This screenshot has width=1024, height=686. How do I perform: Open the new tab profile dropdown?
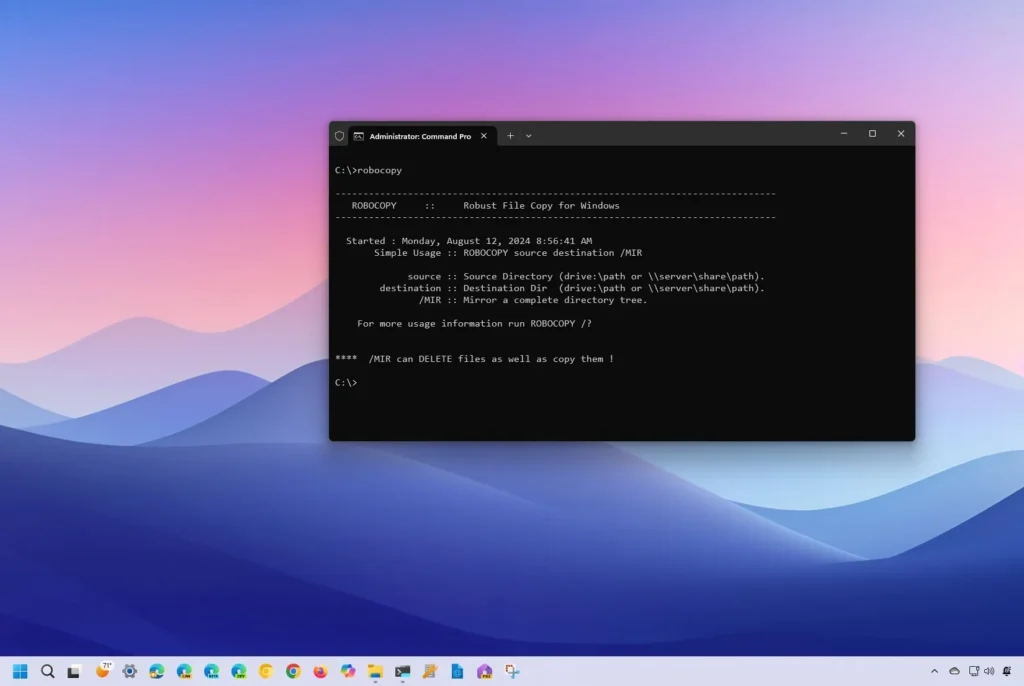point(529,136)
